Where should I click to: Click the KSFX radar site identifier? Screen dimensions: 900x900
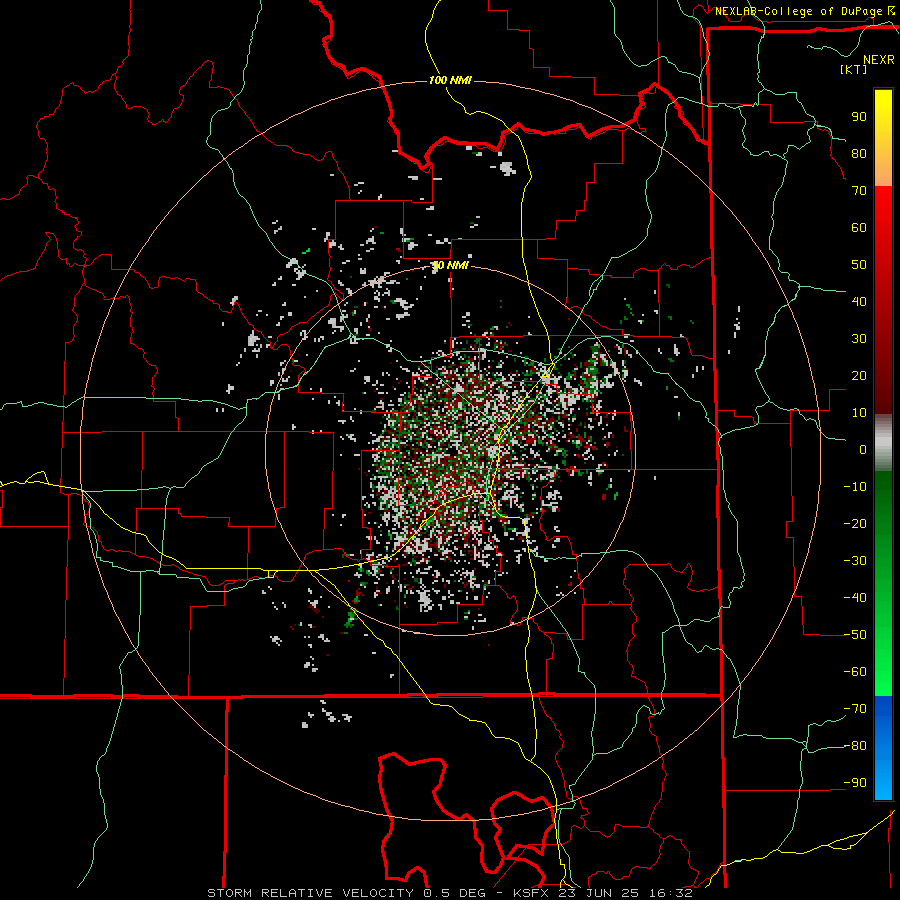tap(532, 893)
